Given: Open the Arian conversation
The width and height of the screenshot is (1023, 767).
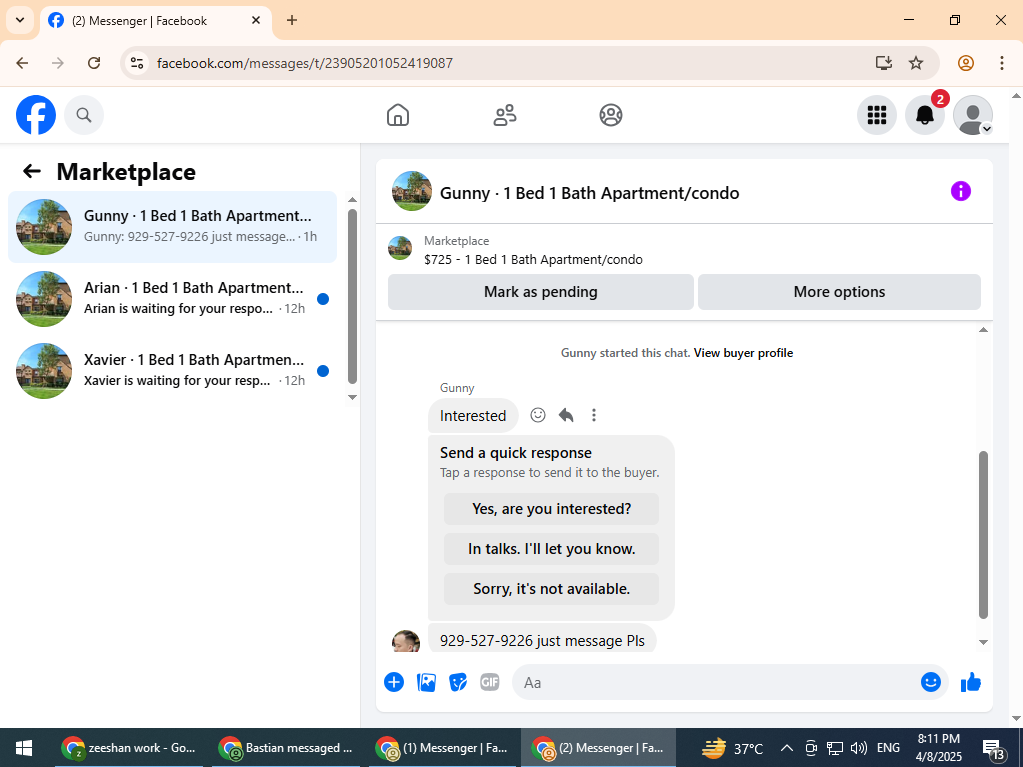Looking at the screenshot, I should click(172, 299).
